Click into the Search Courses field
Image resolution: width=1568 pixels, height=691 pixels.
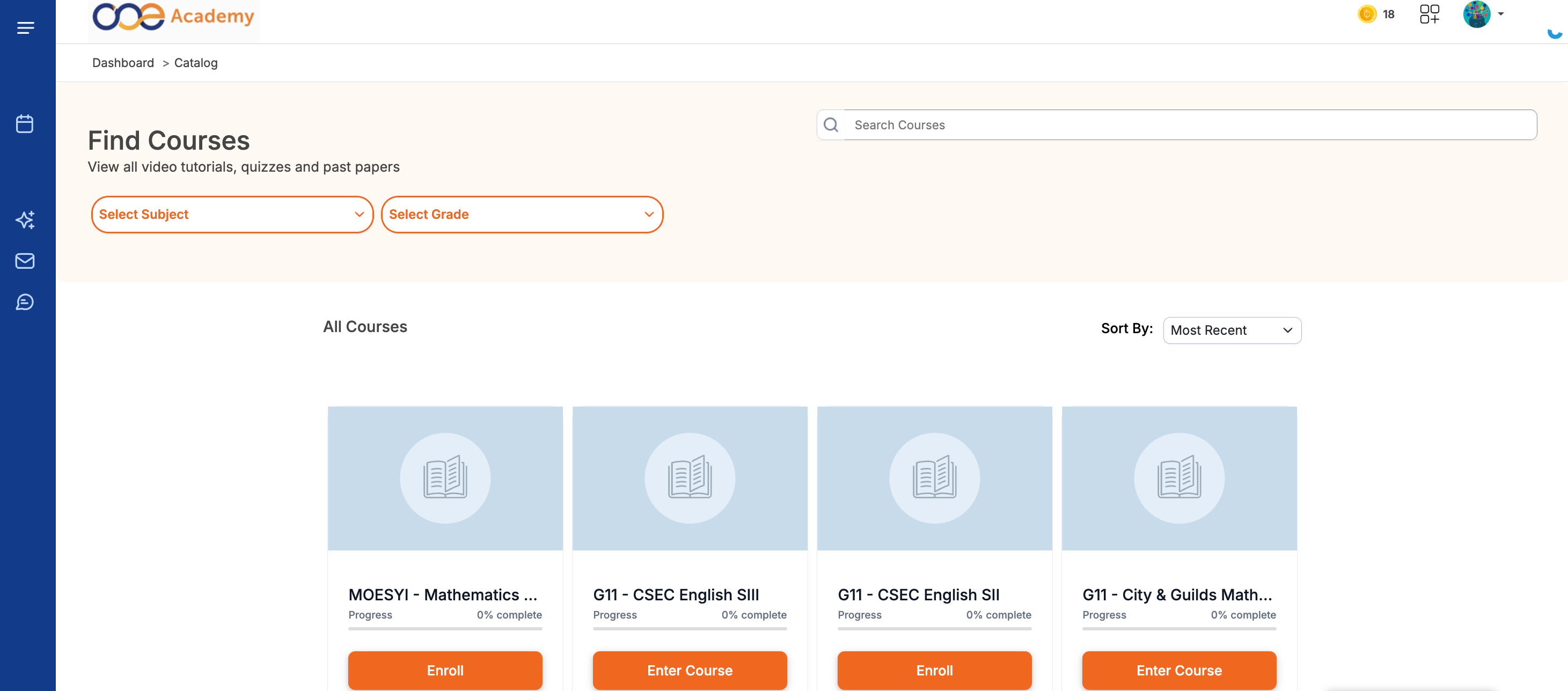[1190, 125]
